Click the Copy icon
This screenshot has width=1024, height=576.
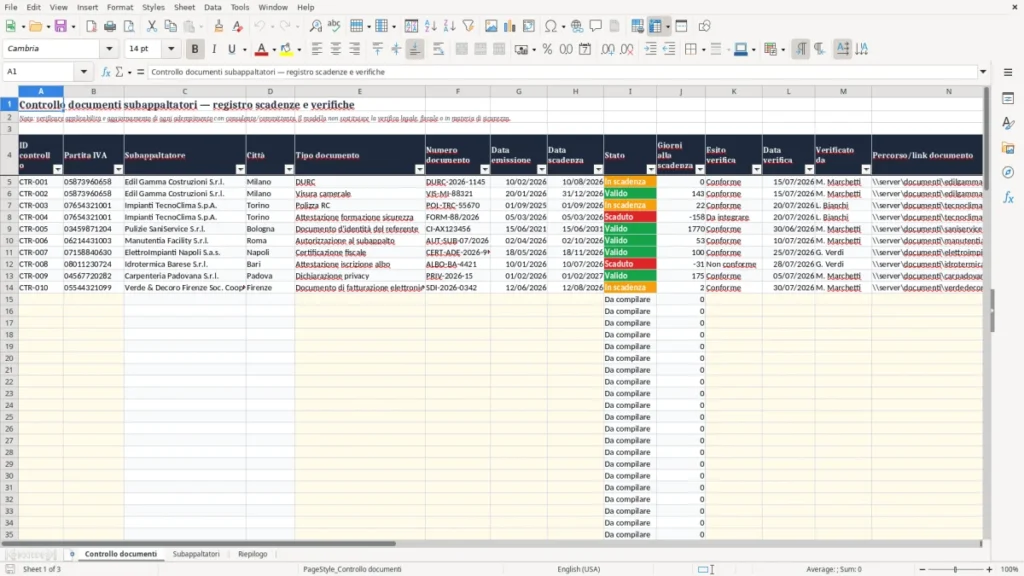[x=170, y=26]
